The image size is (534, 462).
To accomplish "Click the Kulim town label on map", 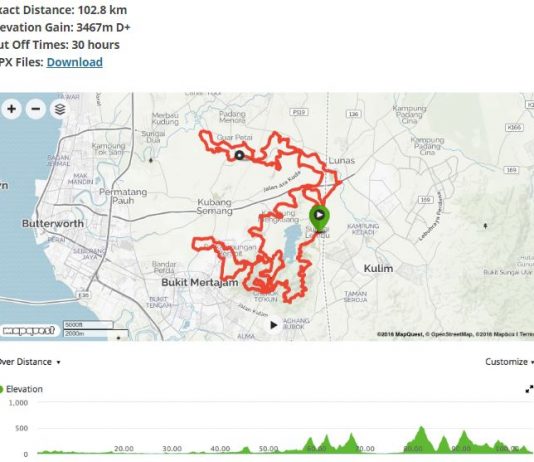I will [378, 268].
